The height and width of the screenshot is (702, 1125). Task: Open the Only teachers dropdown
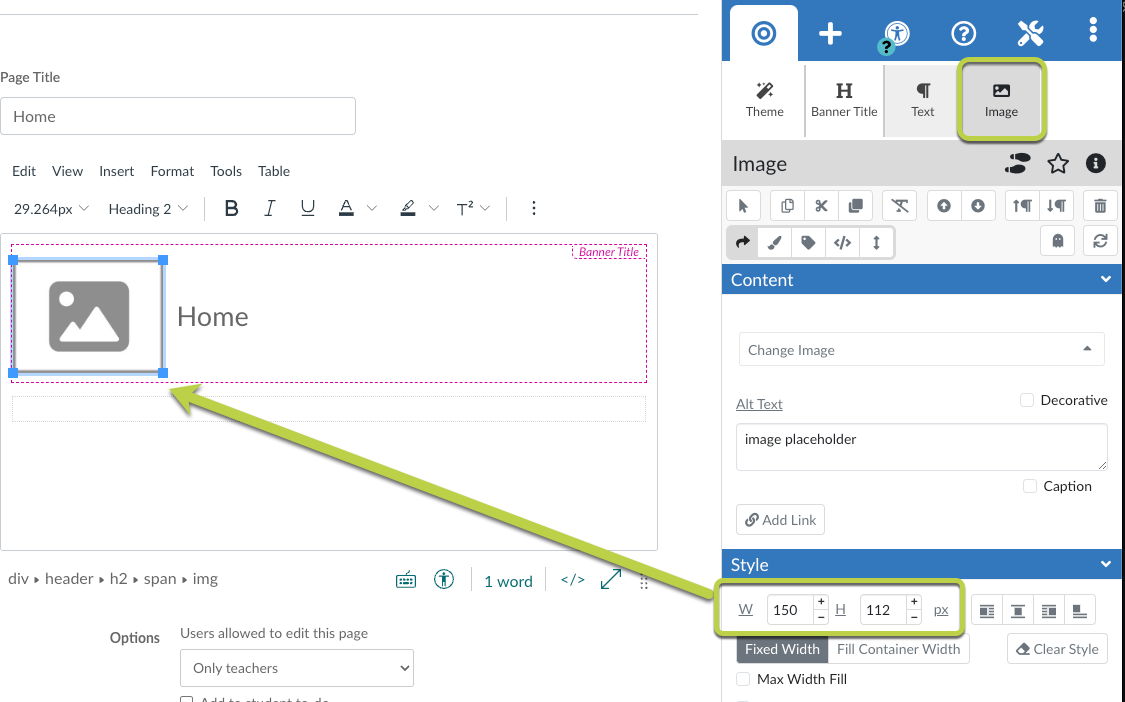[296, 668]
